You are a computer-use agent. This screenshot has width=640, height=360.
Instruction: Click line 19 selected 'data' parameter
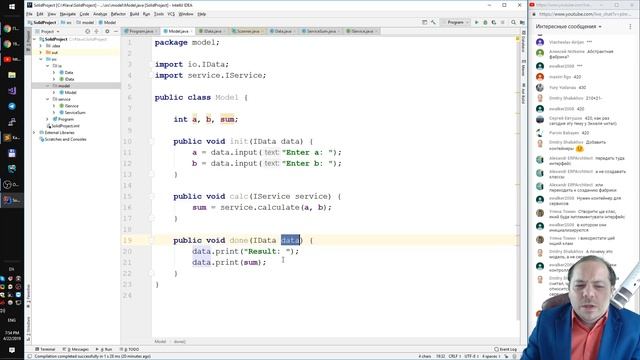(x=290, y=240)
